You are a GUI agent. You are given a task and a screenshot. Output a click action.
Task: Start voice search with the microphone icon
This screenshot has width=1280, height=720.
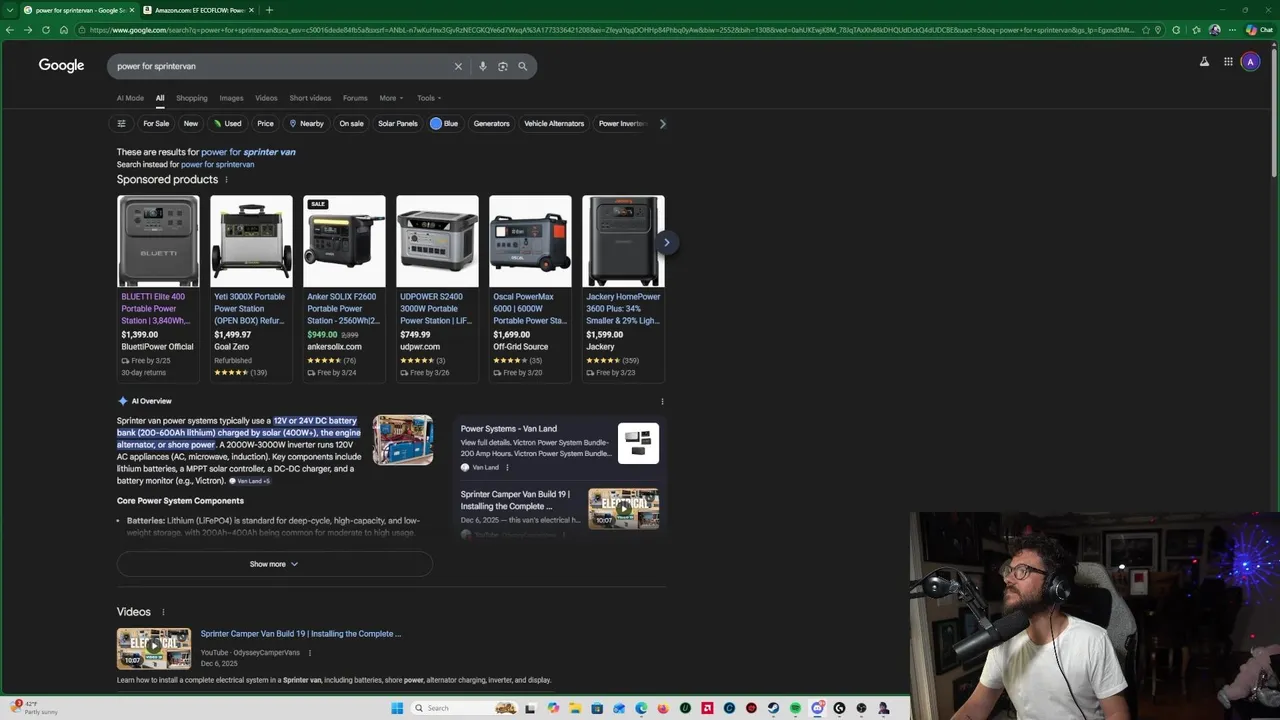click(x=482, y=66)
